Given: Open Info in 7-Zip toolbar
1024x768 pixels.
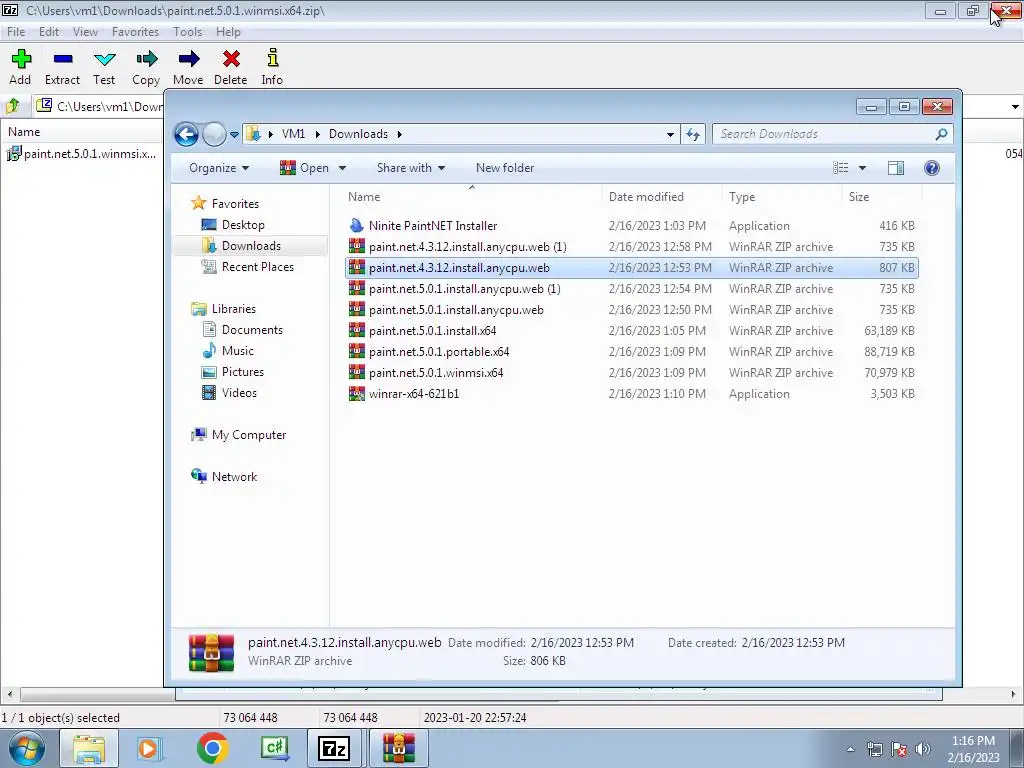Looking at the screenshot, I should coord(272,67).
